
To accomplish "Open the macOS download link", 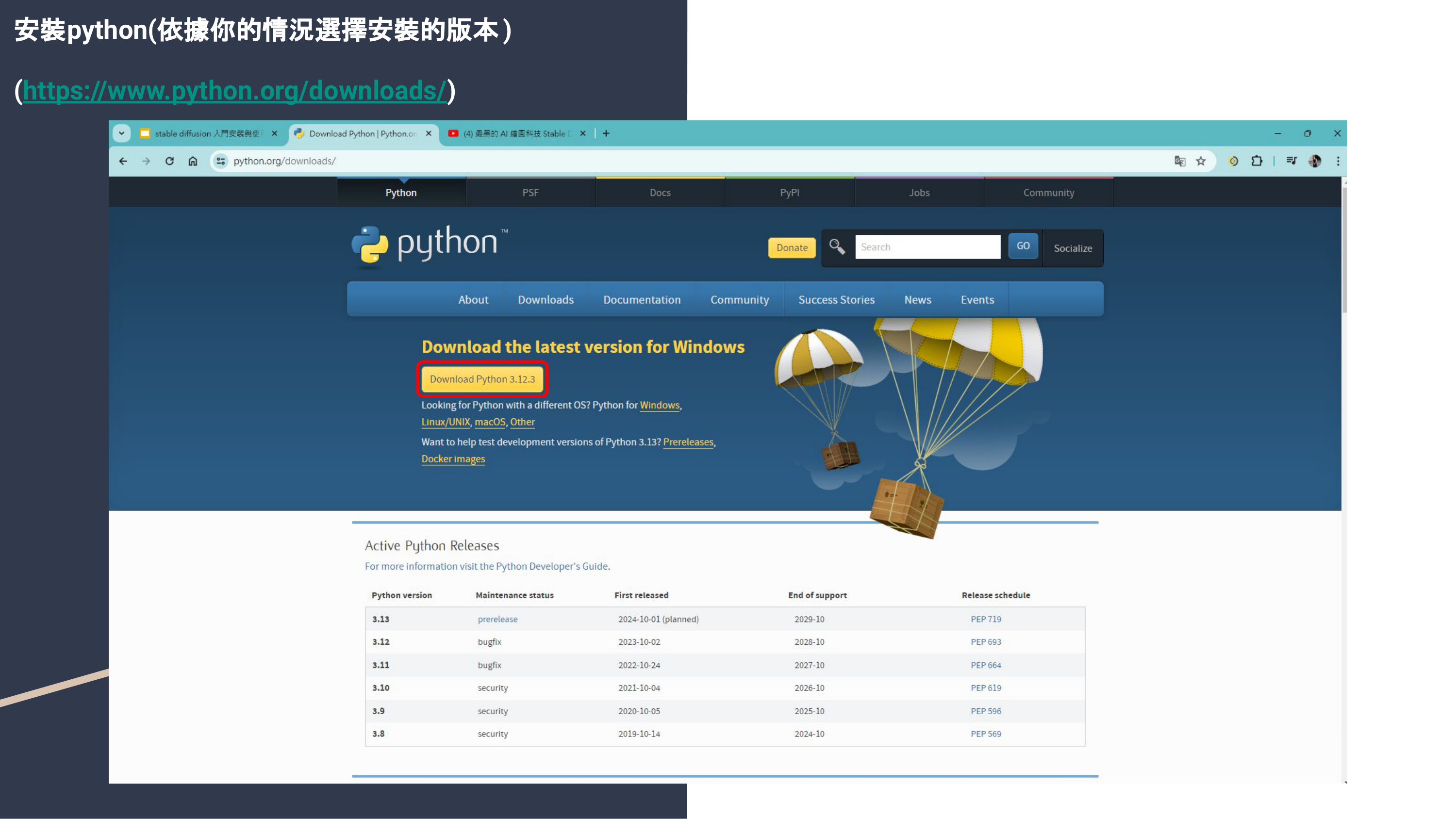I will (490, 422).
